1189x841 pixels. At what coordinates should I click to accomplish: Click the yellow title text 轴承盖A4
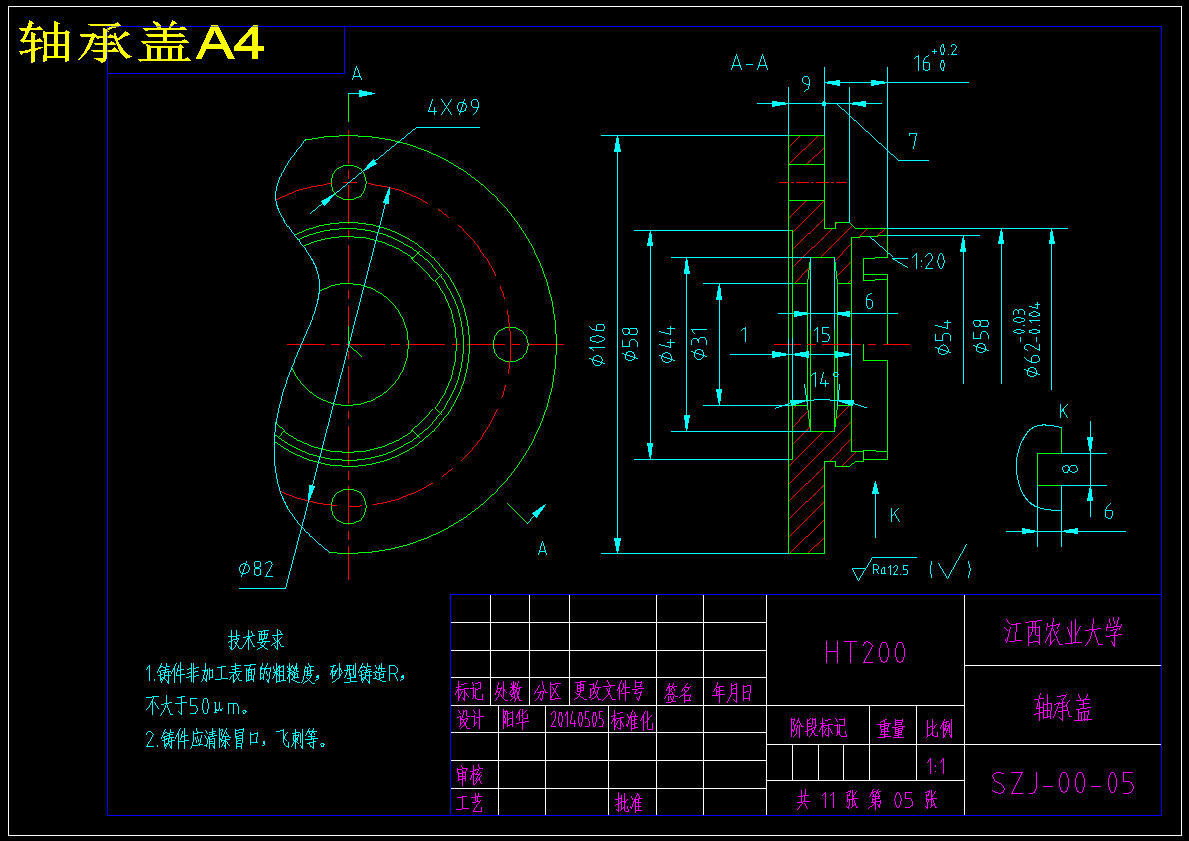[141, 42]
